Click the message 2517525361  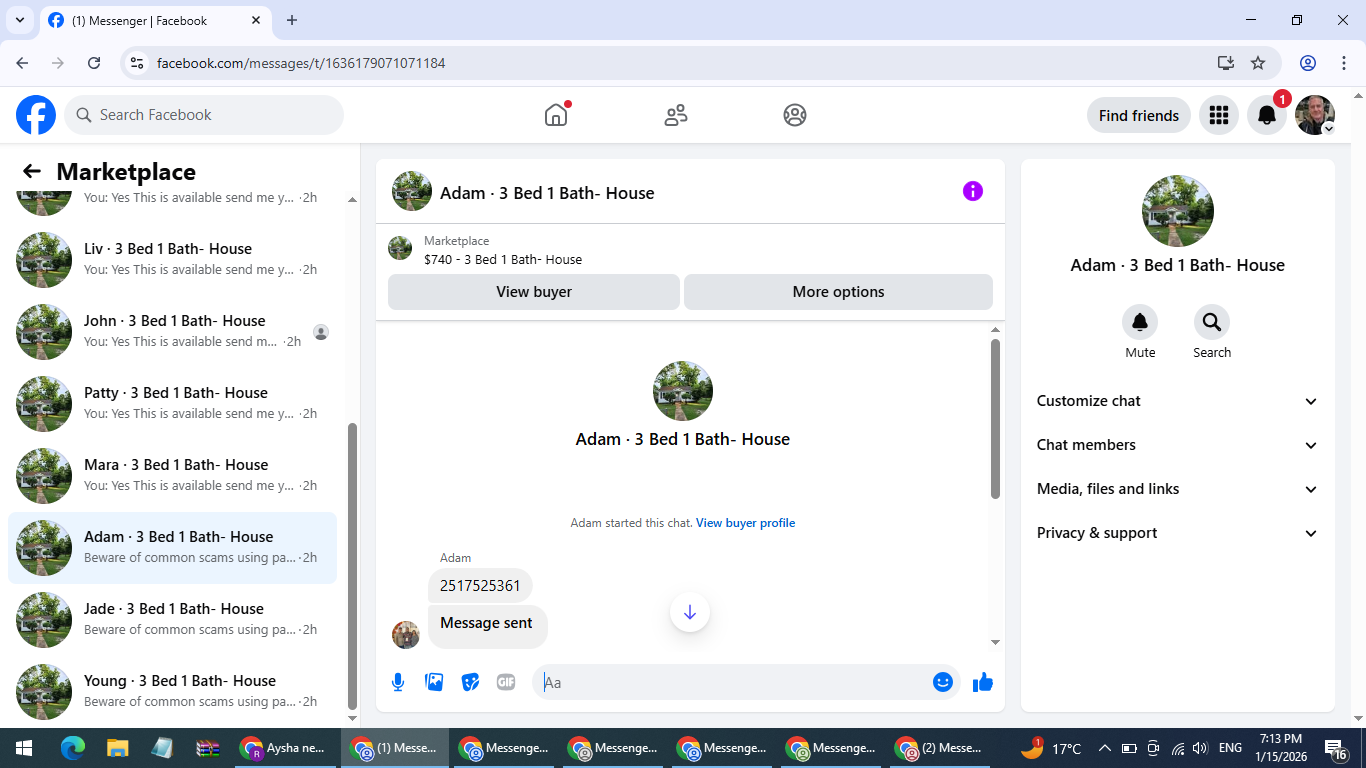tap(480, 586)
